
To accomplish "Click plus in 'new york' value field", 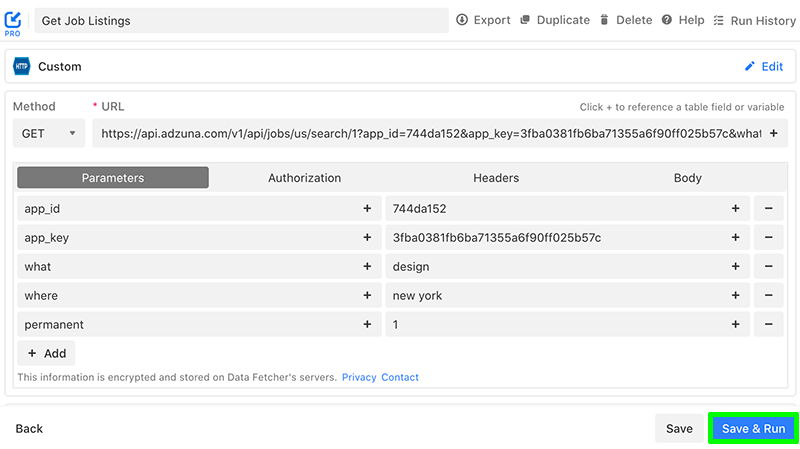I will point(735,295).
